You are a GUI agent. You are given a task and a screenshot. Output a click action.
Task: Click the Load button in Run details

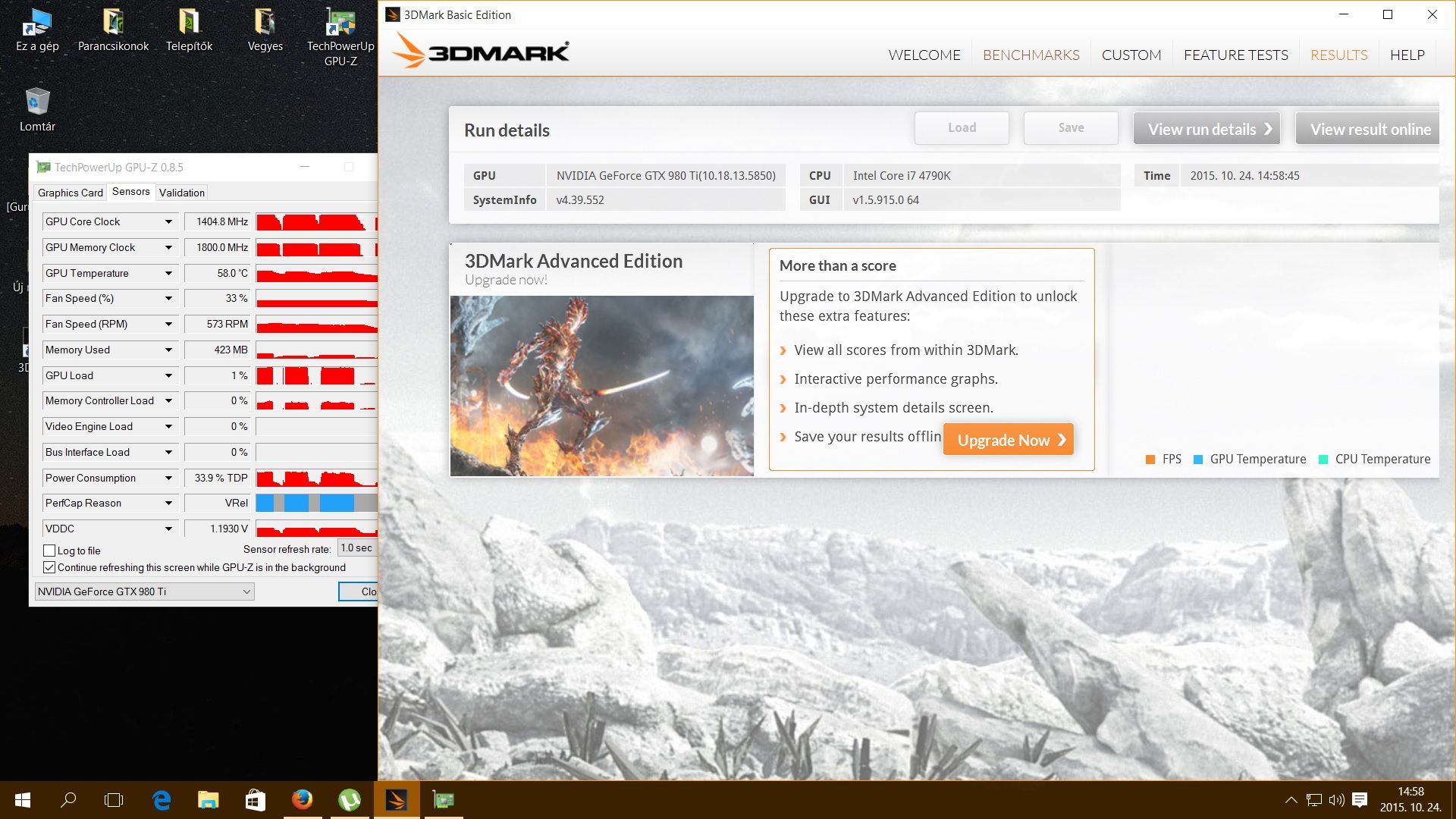962,128
